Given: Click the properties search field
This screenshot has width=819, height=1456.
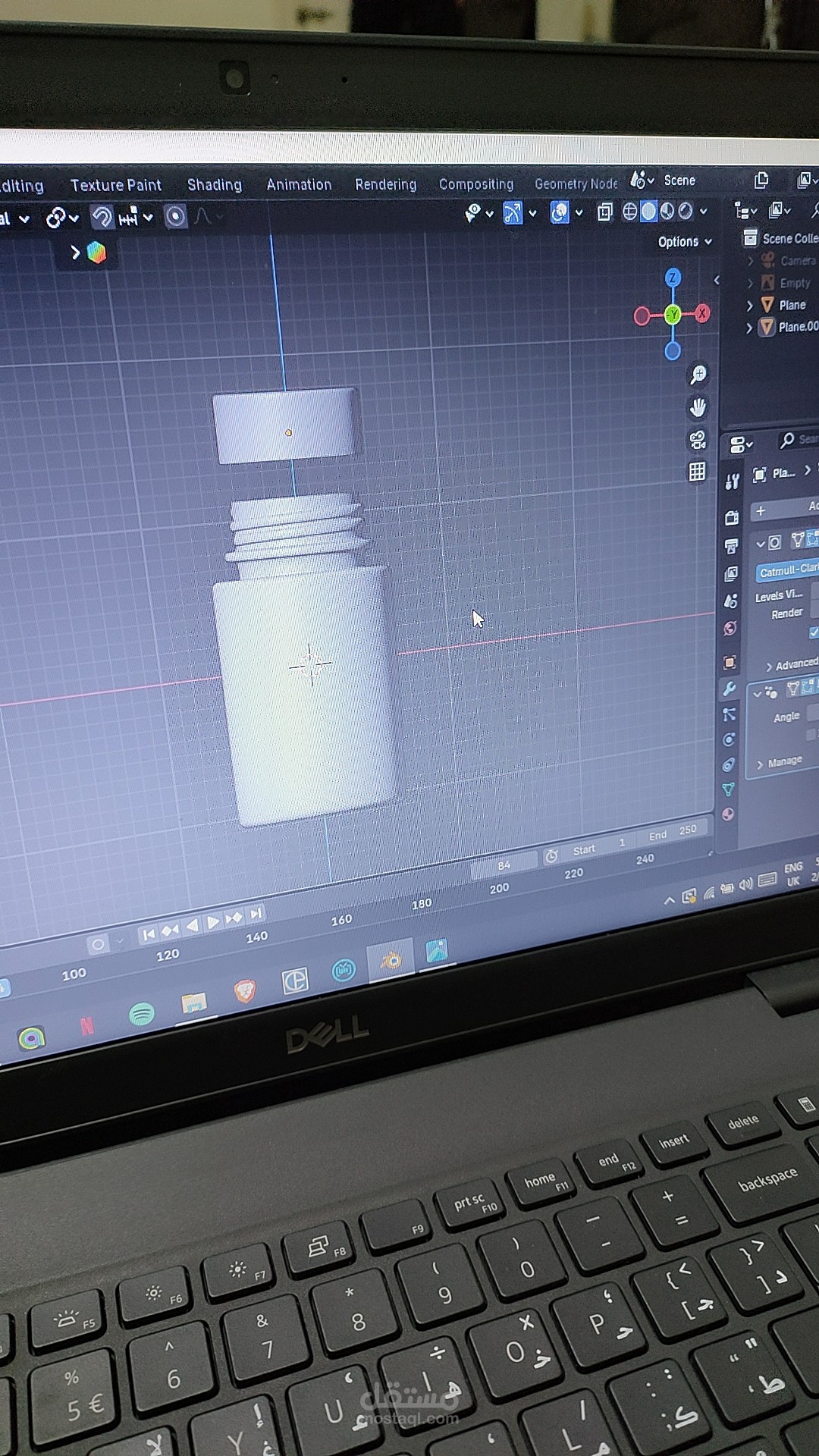Looking at the screenshot, I should tap(799, 440).
